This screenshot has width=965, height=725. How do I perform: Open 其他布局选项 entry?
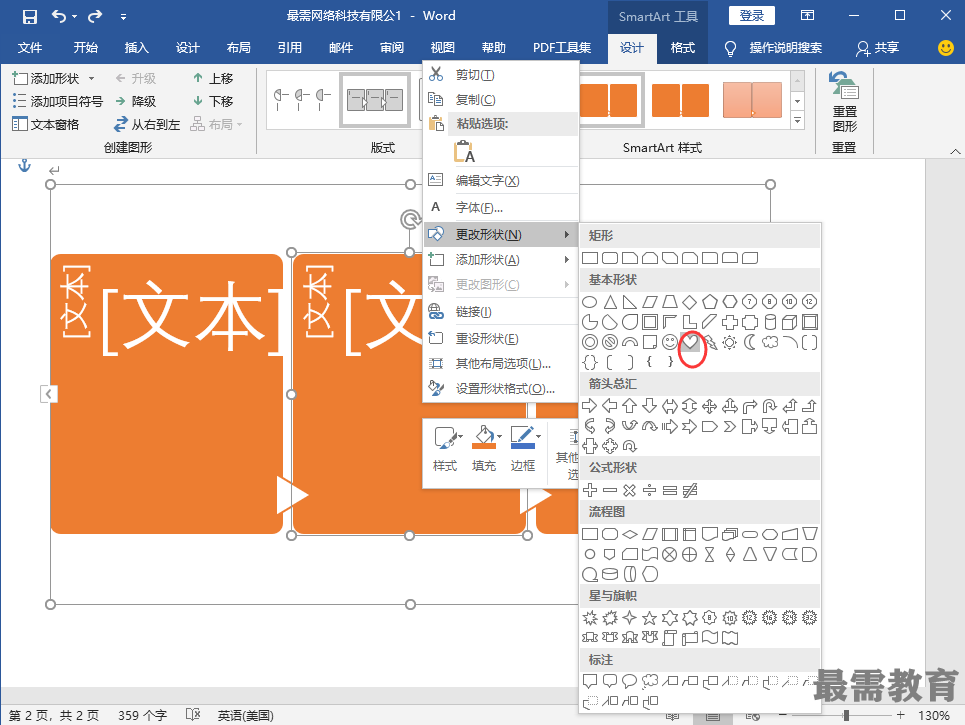[501, 364]
